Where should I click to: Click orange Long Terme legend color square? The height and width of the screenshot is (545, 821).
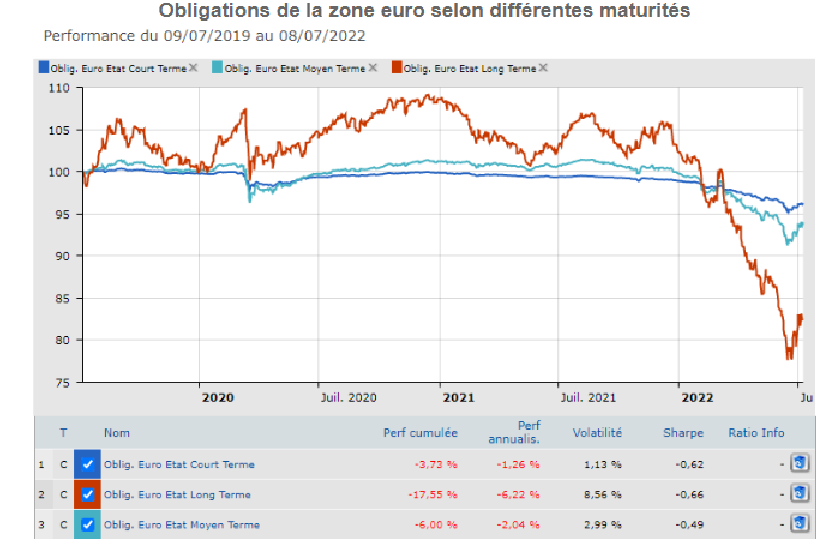click(x=397, y=68)
